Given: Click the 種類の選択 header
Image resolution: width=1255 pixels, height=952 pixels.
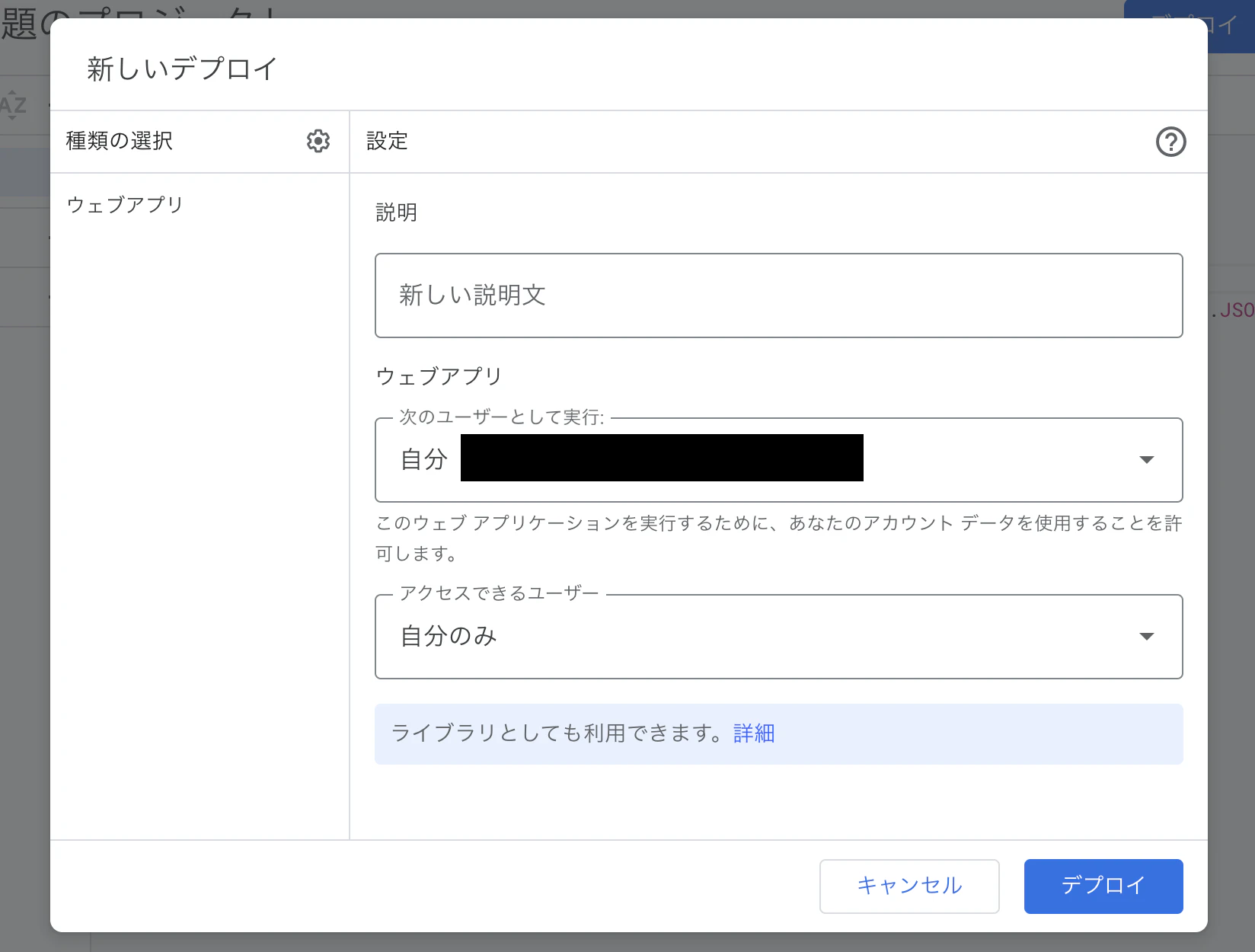Looking at the screenshot, I should point(119,141).
